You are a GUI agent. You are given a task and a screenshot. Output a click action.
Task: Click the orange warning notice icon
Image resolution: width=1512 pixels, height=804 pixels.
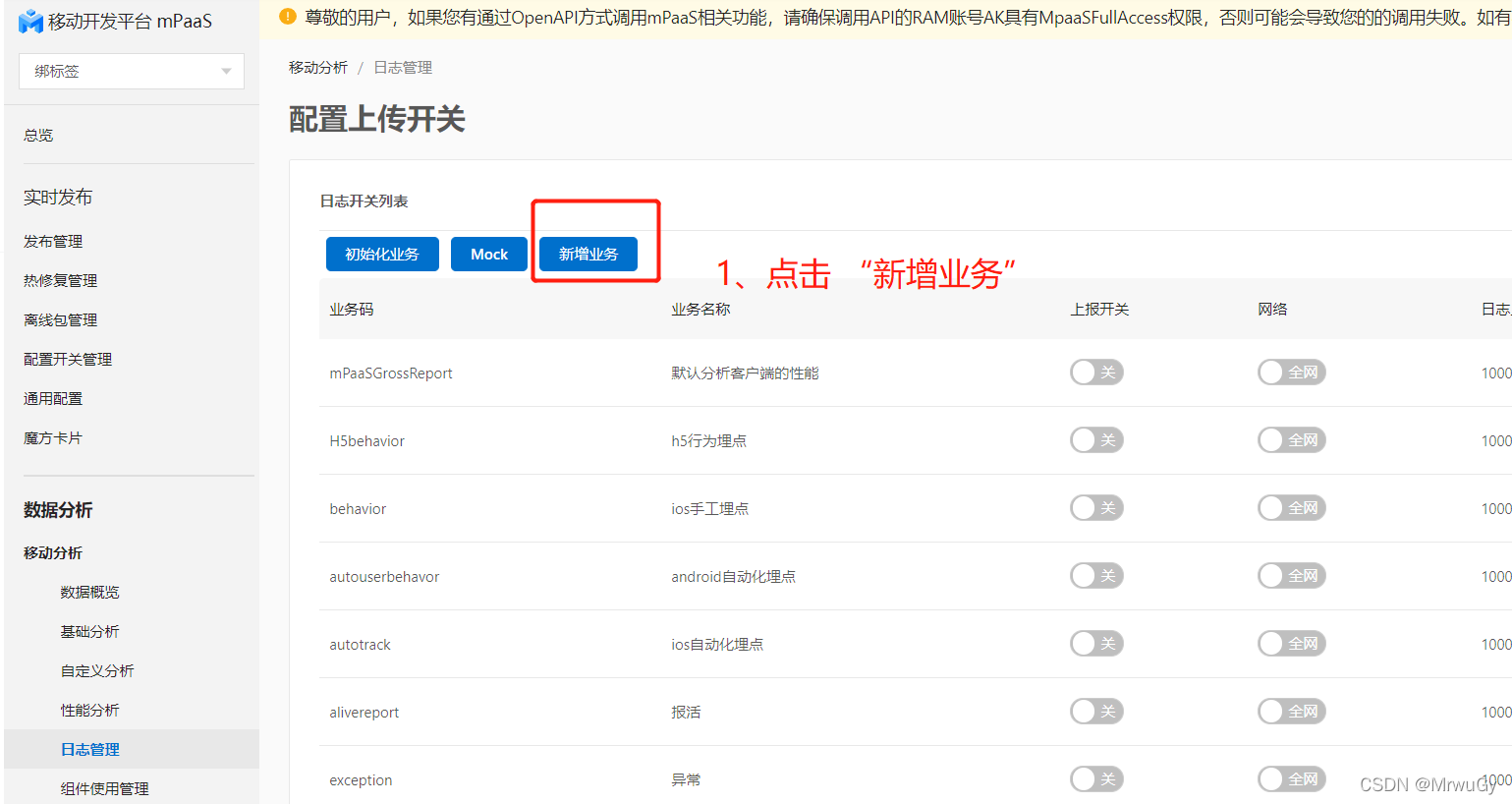pyautogui.click(x=288, y=17)
